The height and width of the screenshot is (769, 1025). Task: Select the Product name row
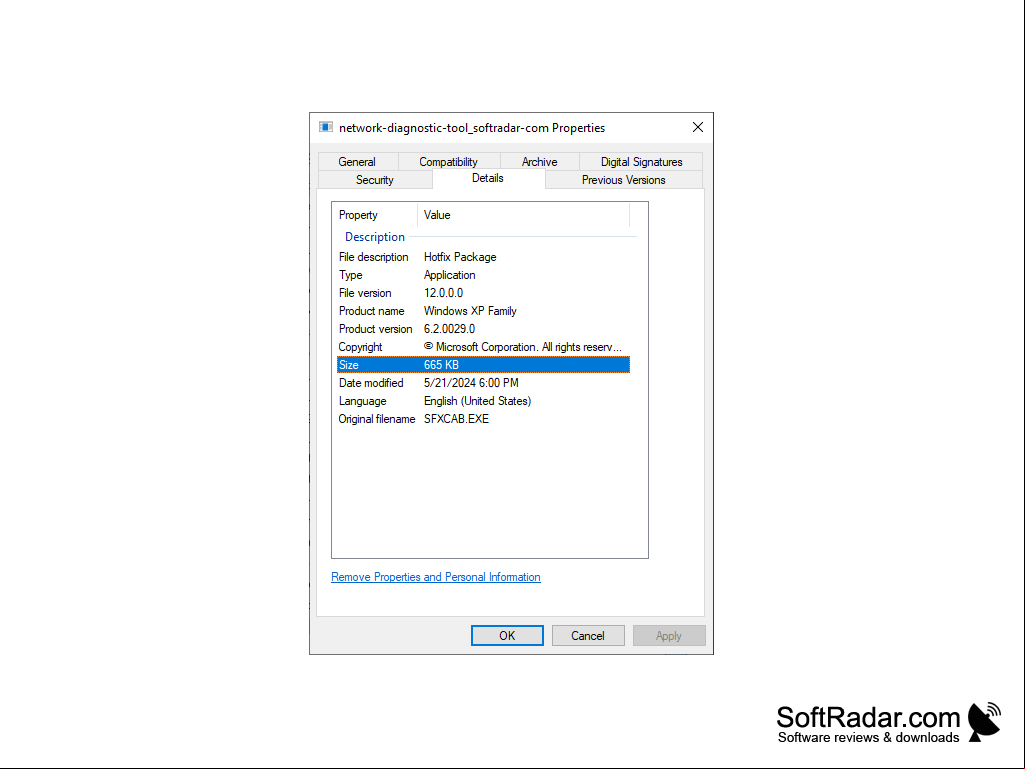coord(483,311)
